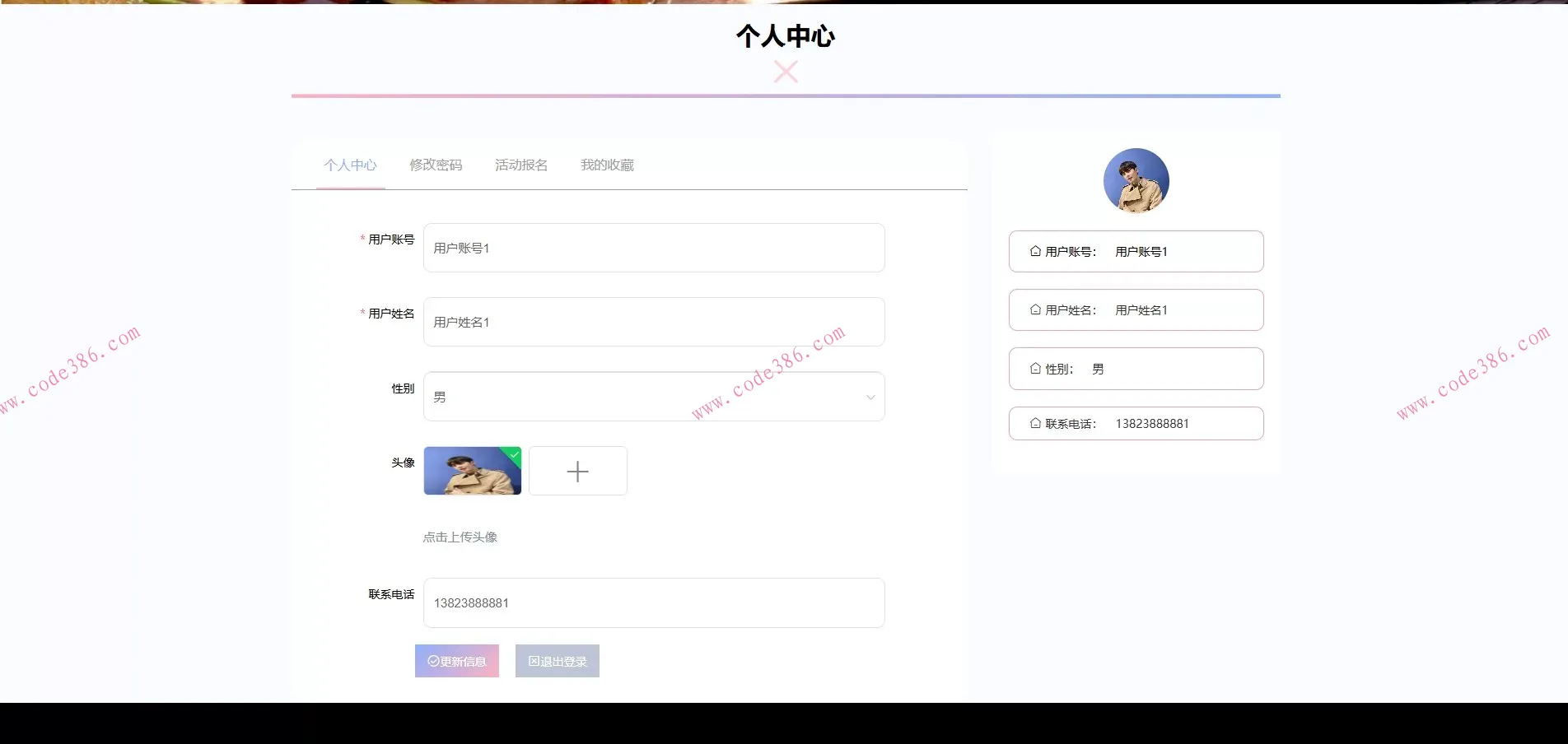1568x744 pixels.
Task: Click the avatar thumbnail in 头像 upload area
Action: click(472, 471)
